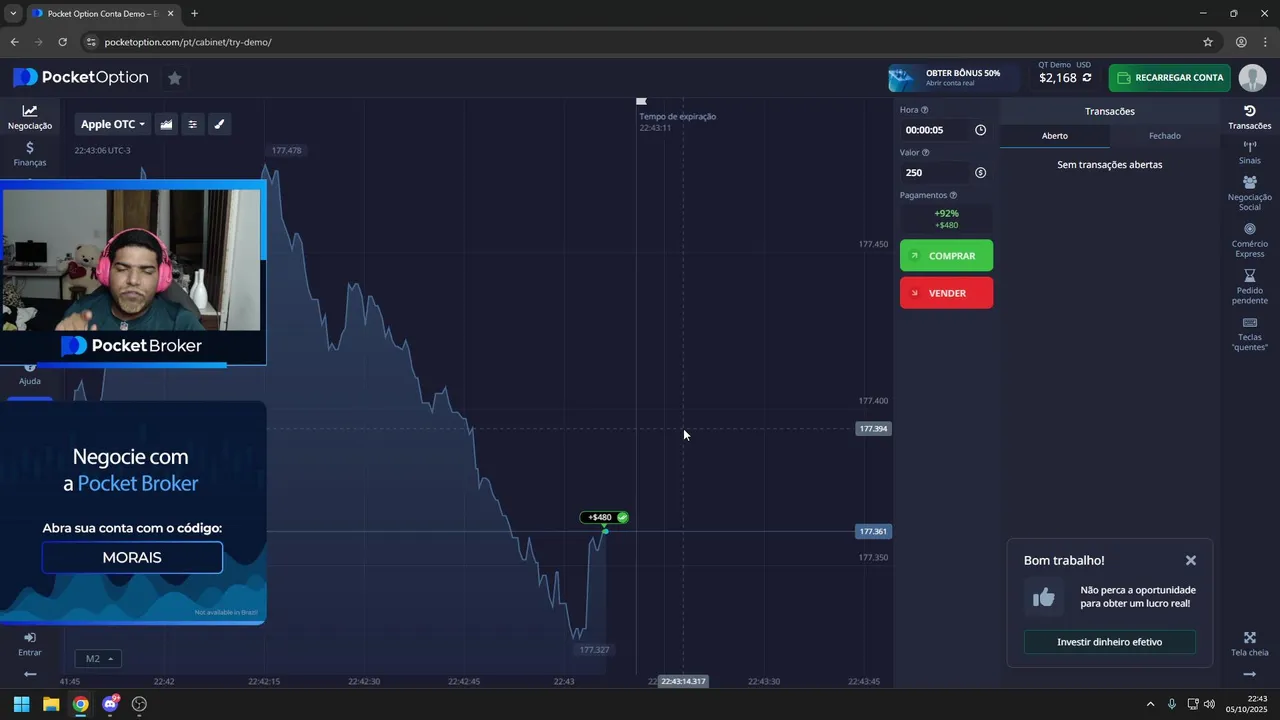Viewport: 1280px width, 720px height.
Task: Open Comércio Express panel
Action: 1249,240
